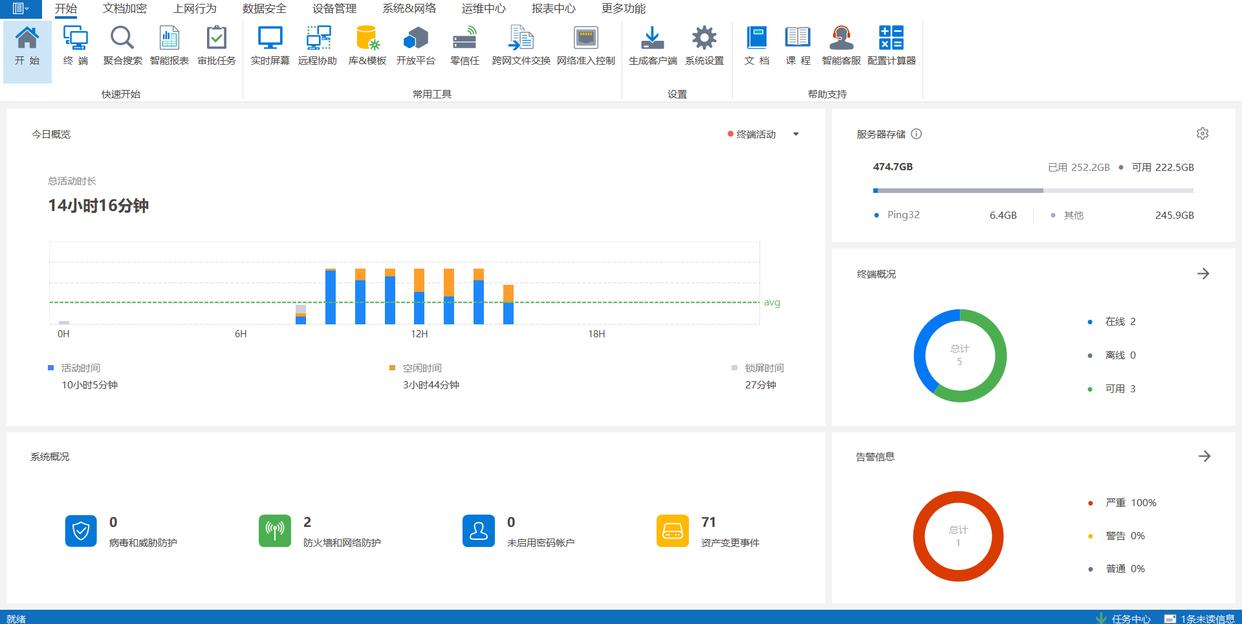The height and width of the screenshot is (624, 1242).
Task: Open the 零信任 zero trust icon
Action: click(464, 46)
